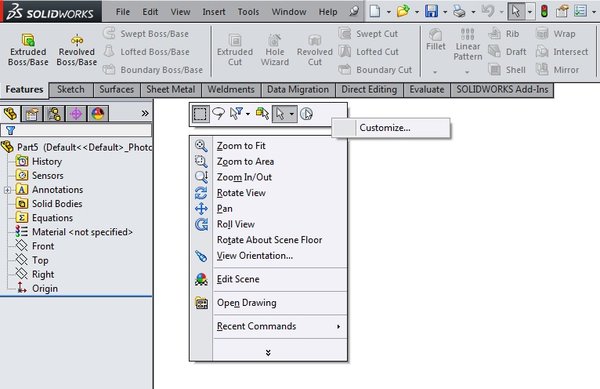The height and width of the screenshot is (389, 600).
Task: Open the ConfigurationManager tab
Action: pos(54,114)
